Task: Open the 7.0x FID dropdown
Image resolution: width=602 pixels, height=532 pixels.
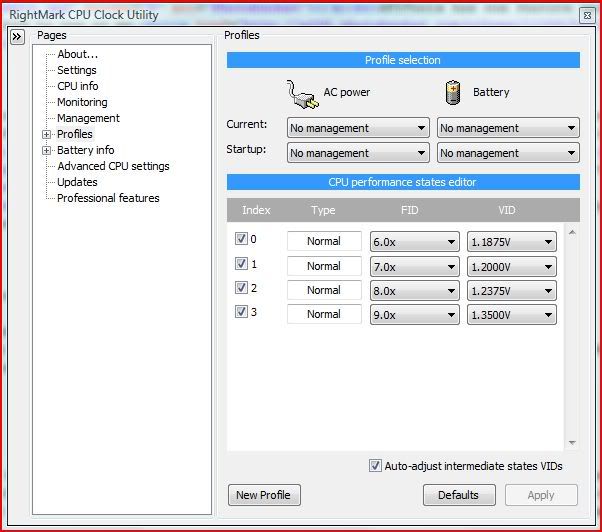Action: [415, 267]
